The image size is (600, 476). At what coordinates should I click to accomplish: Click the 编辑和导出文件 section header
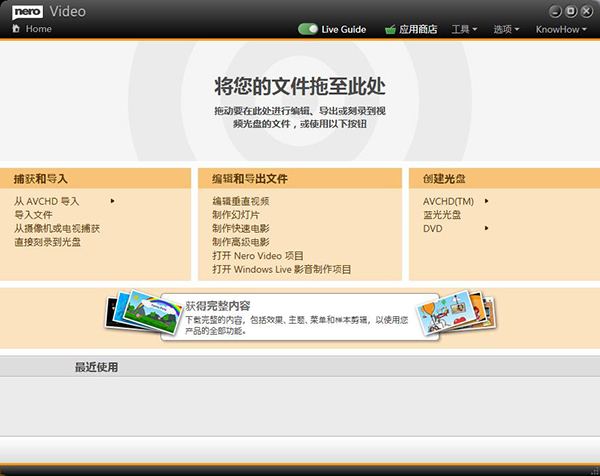point(300,178)
